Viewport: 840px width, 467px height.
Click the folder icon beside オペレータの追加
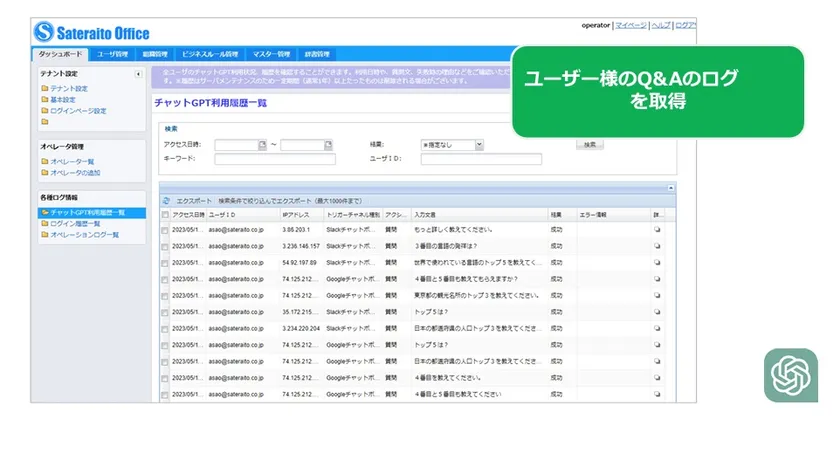[45, 172]
